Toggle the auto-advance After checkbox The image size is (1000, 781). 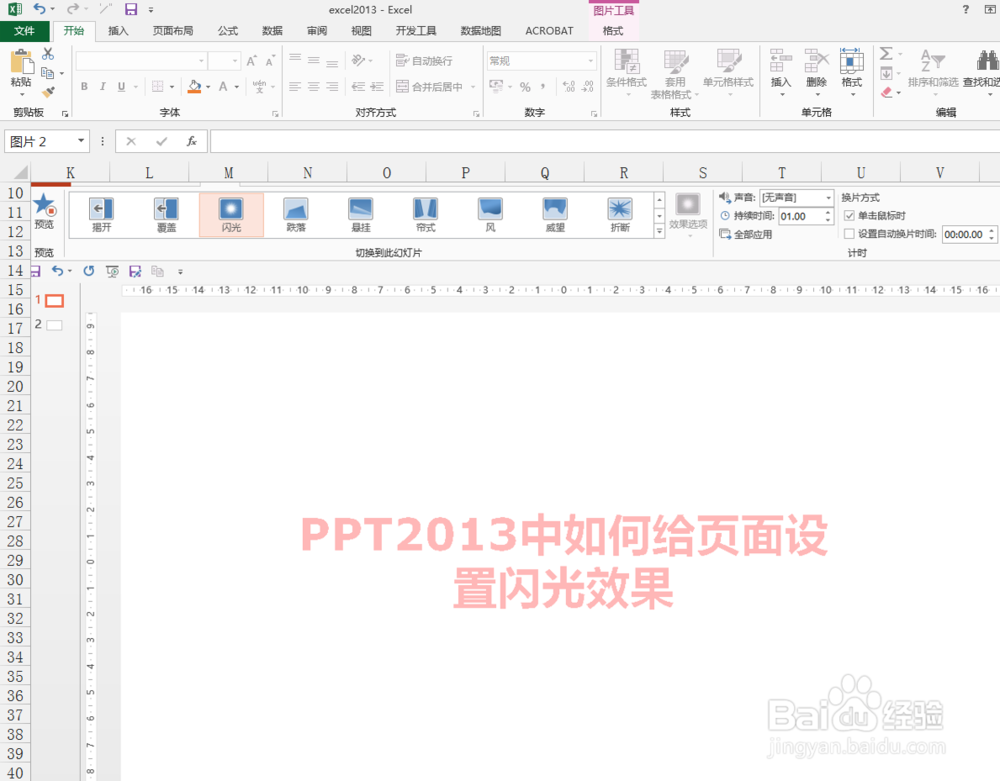849,234
